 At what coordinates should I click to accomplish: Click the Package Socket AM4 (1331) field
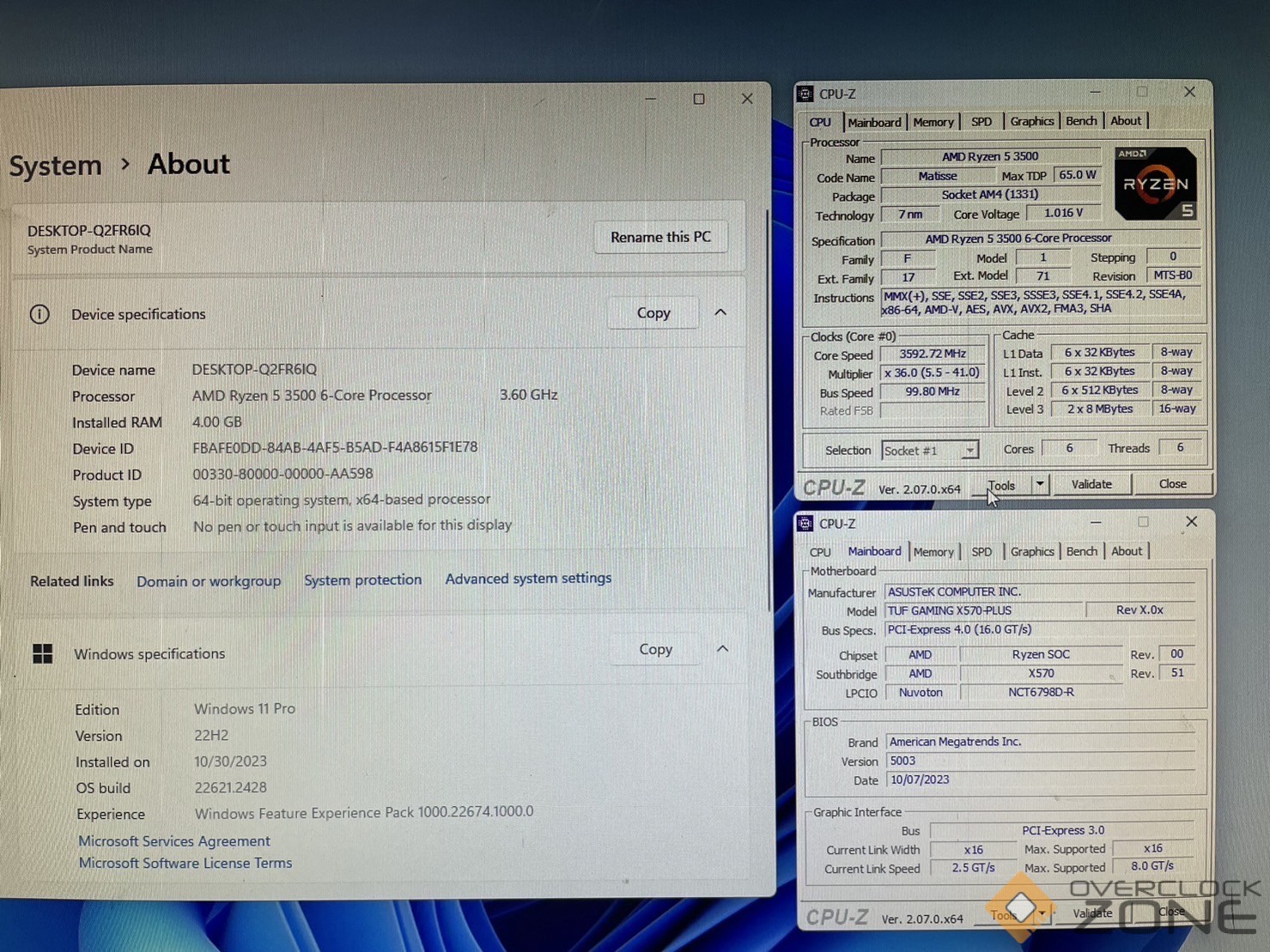click(990, 195)
